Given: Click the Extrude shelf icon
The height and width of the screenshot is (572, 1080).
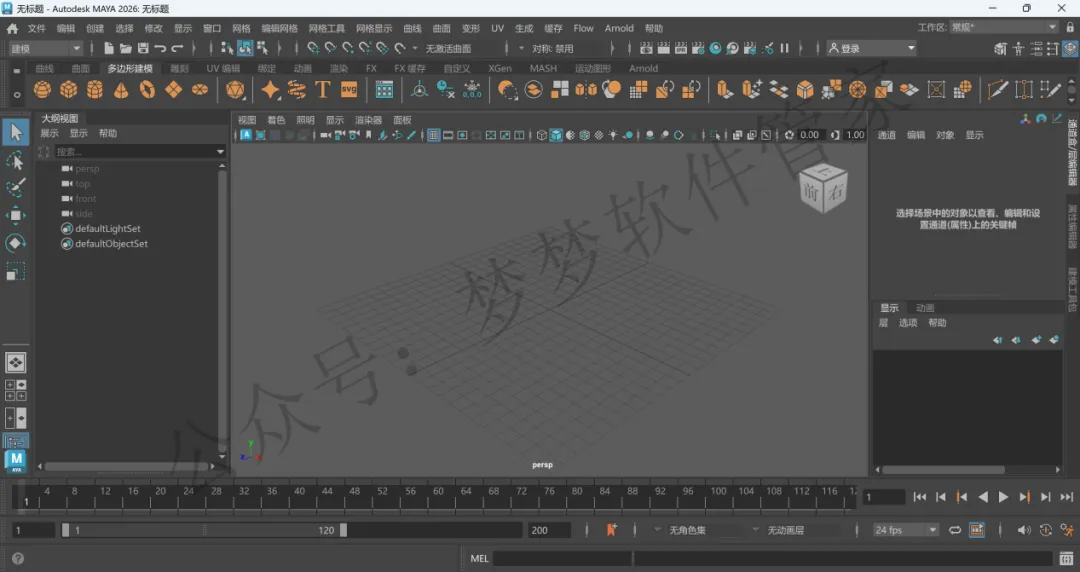Looking at the screenshot, I should pyautogui.click(x=725, y=90).
